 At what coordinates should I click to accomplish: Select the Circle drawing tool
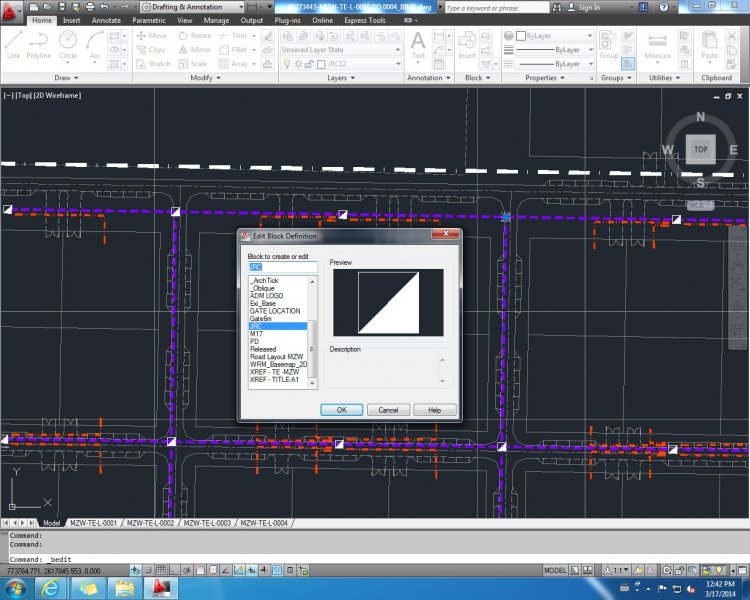coord(68,42)
